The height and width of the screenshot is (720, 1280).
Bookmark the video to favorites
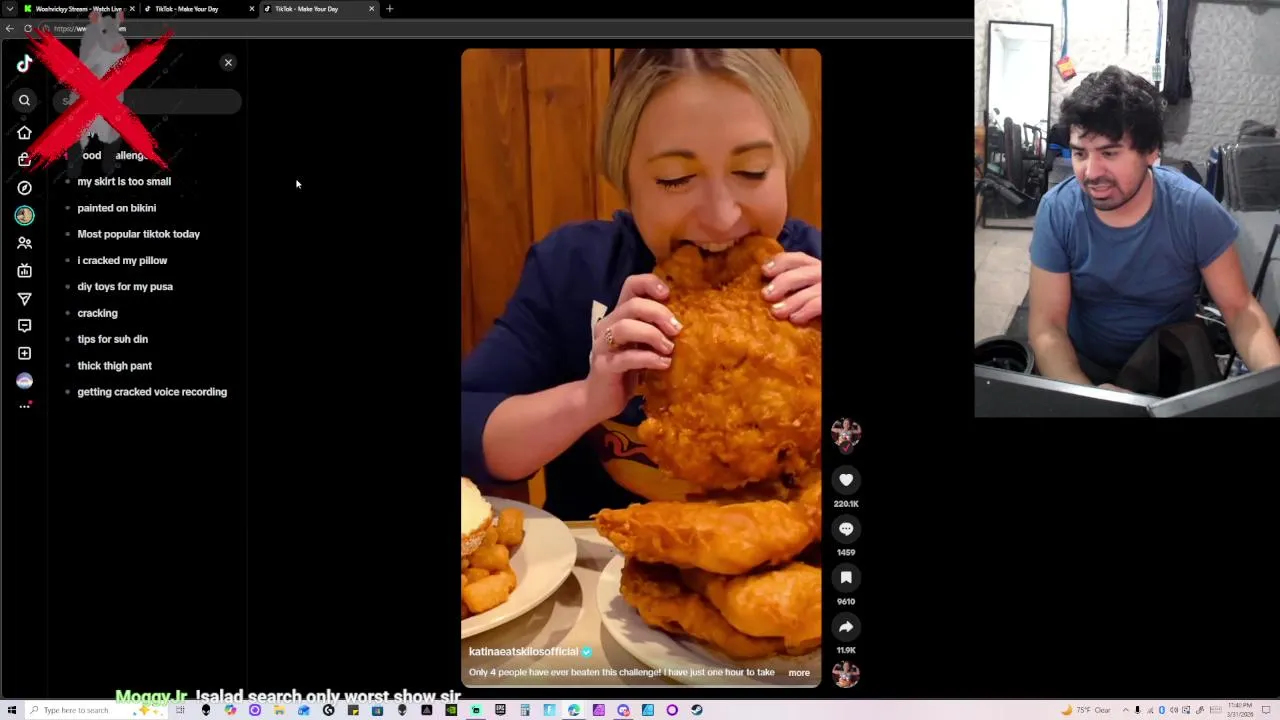[x=846, y=577]
